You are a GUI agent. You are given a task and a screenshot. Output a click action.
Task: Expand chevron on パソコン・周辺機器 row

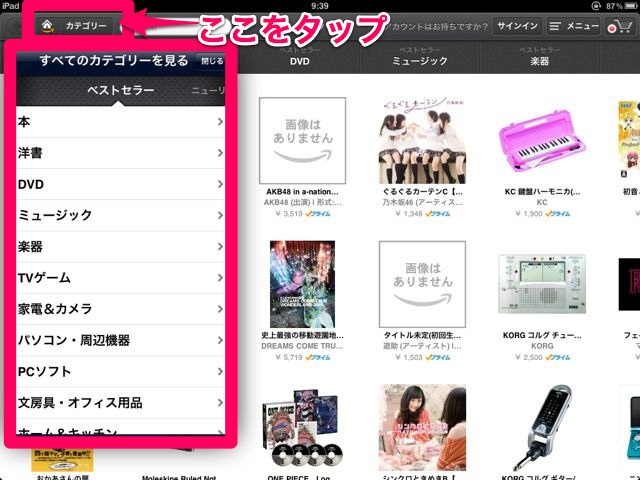220,340
